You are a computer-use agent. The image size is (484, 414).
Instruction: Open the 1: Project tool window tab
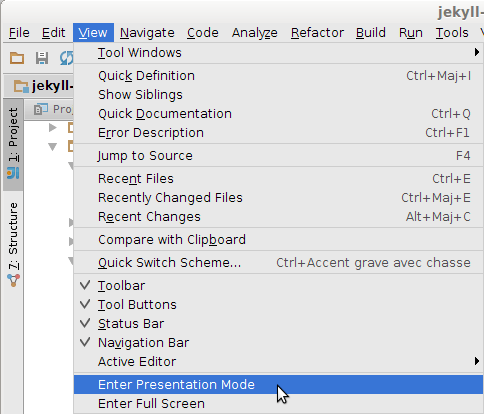pyautogui.click(x=13, y=144)
